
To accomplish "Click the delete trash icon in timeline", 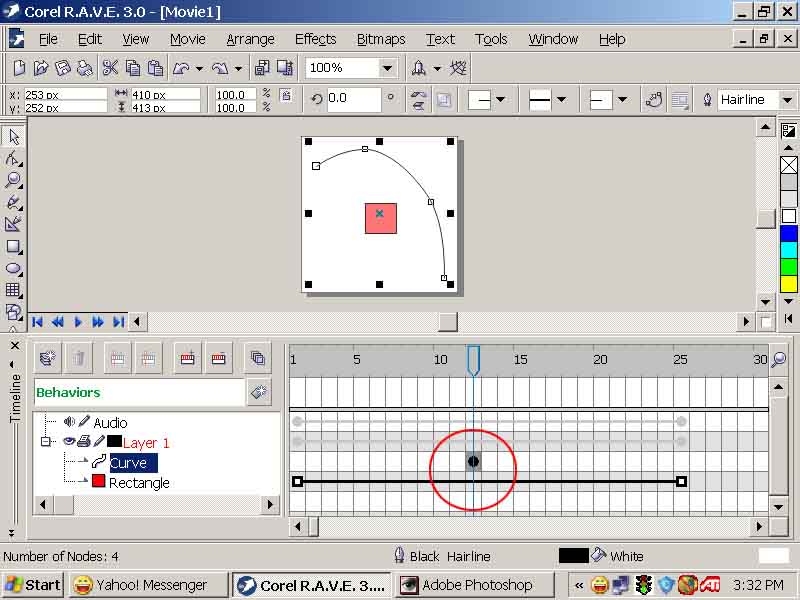I will coord(78,358).
